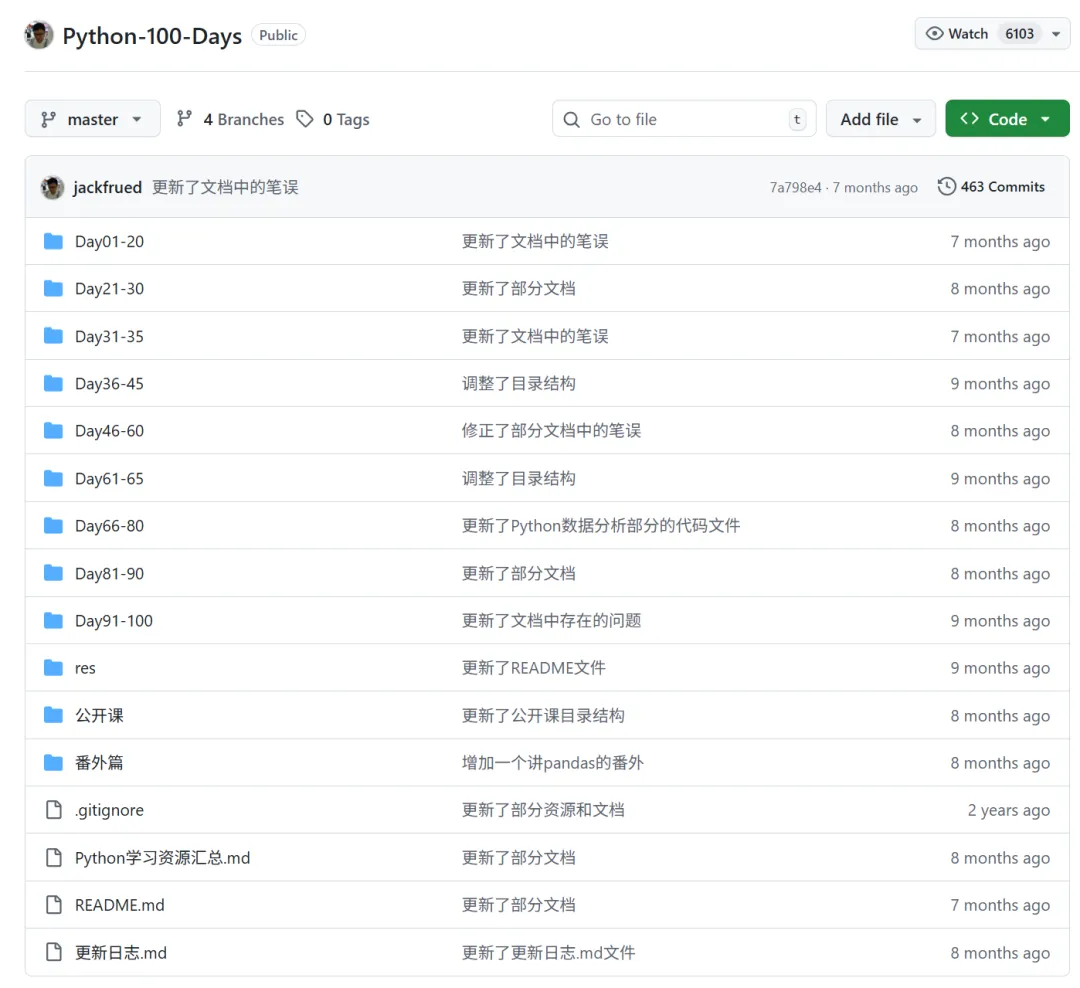Open the .gitignore file
1080x988 pixels.
point(110,811)
